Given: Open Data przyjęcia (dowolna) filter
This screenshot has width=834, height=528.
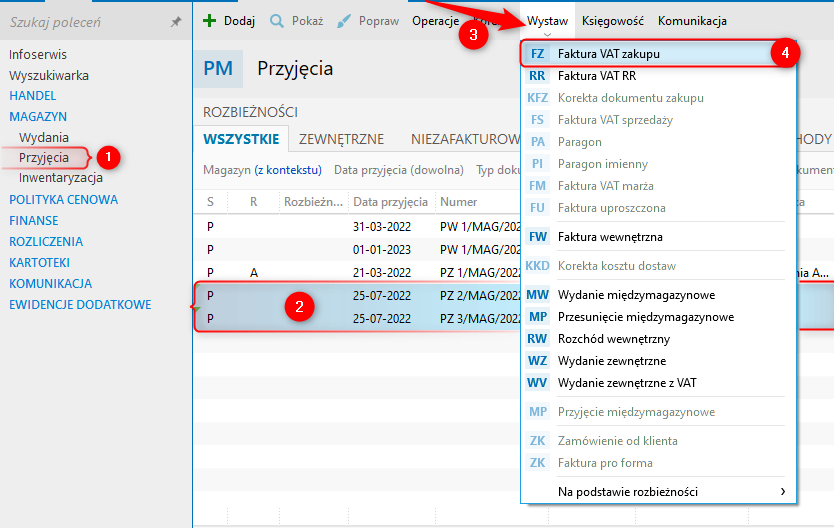Looking at the screenshot, I should (x=399, y=170).
